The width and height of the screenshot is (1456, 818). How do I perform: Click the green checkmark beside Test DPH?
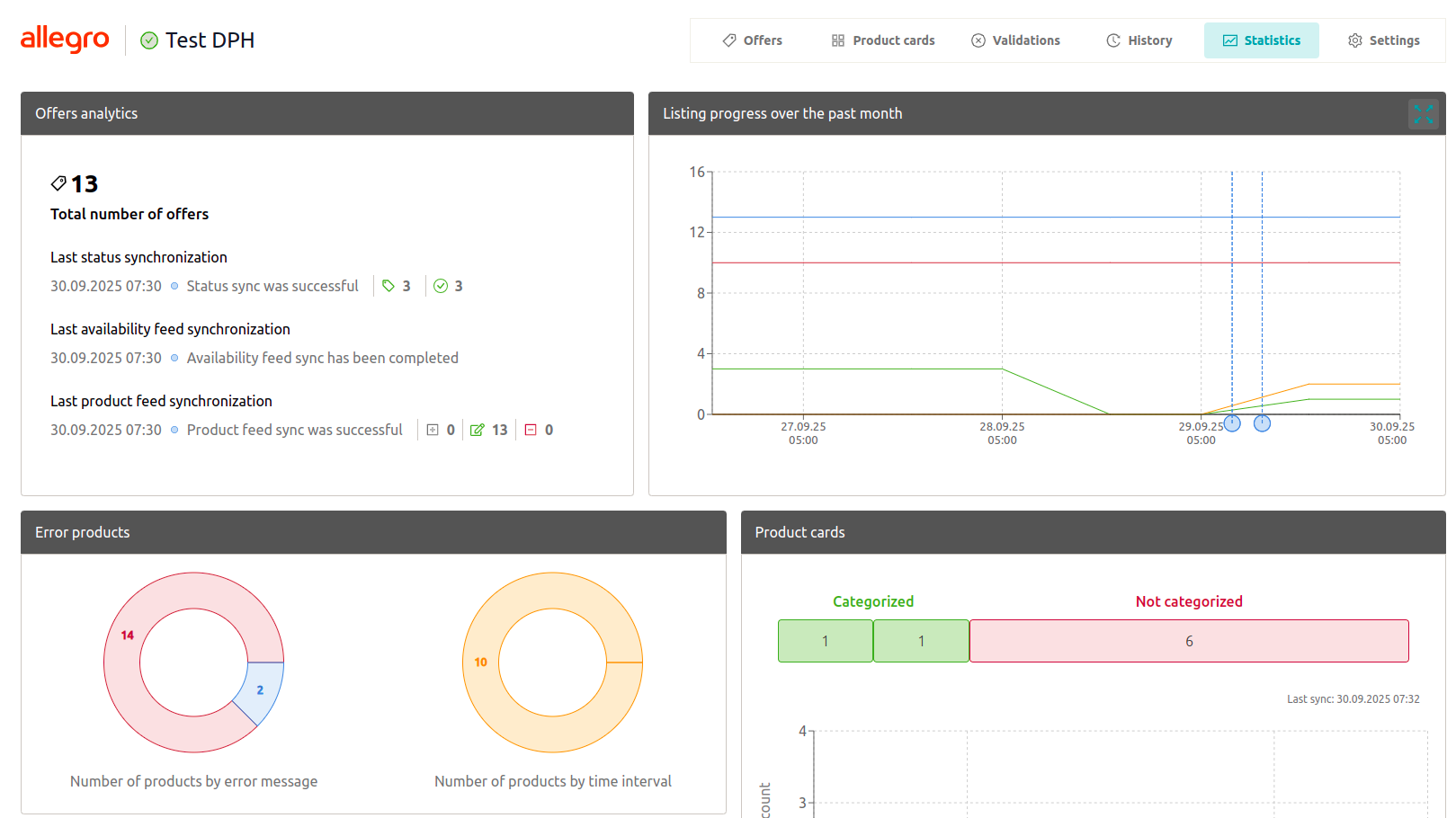[149, 40]
